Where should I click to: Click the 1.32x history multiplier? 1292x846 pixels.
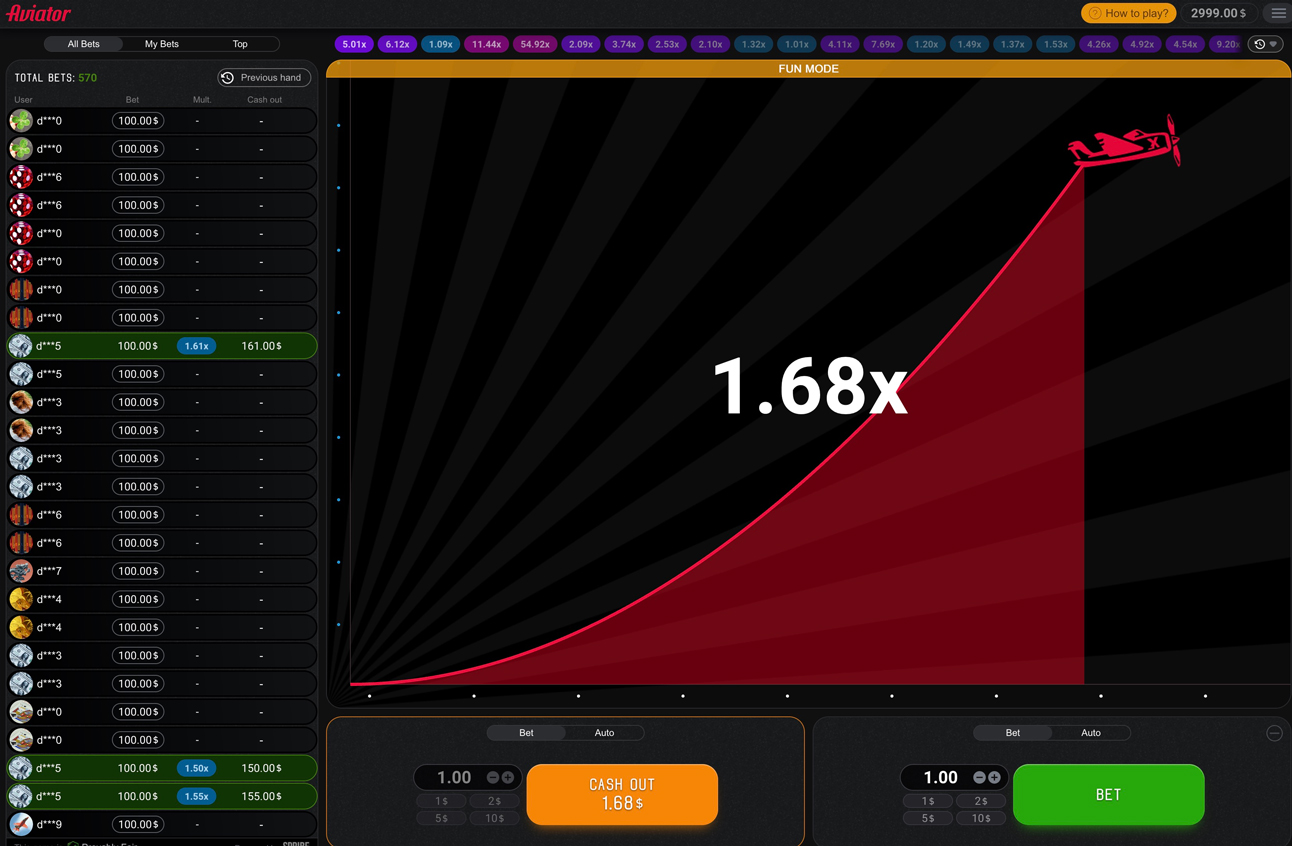(x=753, y=44)
